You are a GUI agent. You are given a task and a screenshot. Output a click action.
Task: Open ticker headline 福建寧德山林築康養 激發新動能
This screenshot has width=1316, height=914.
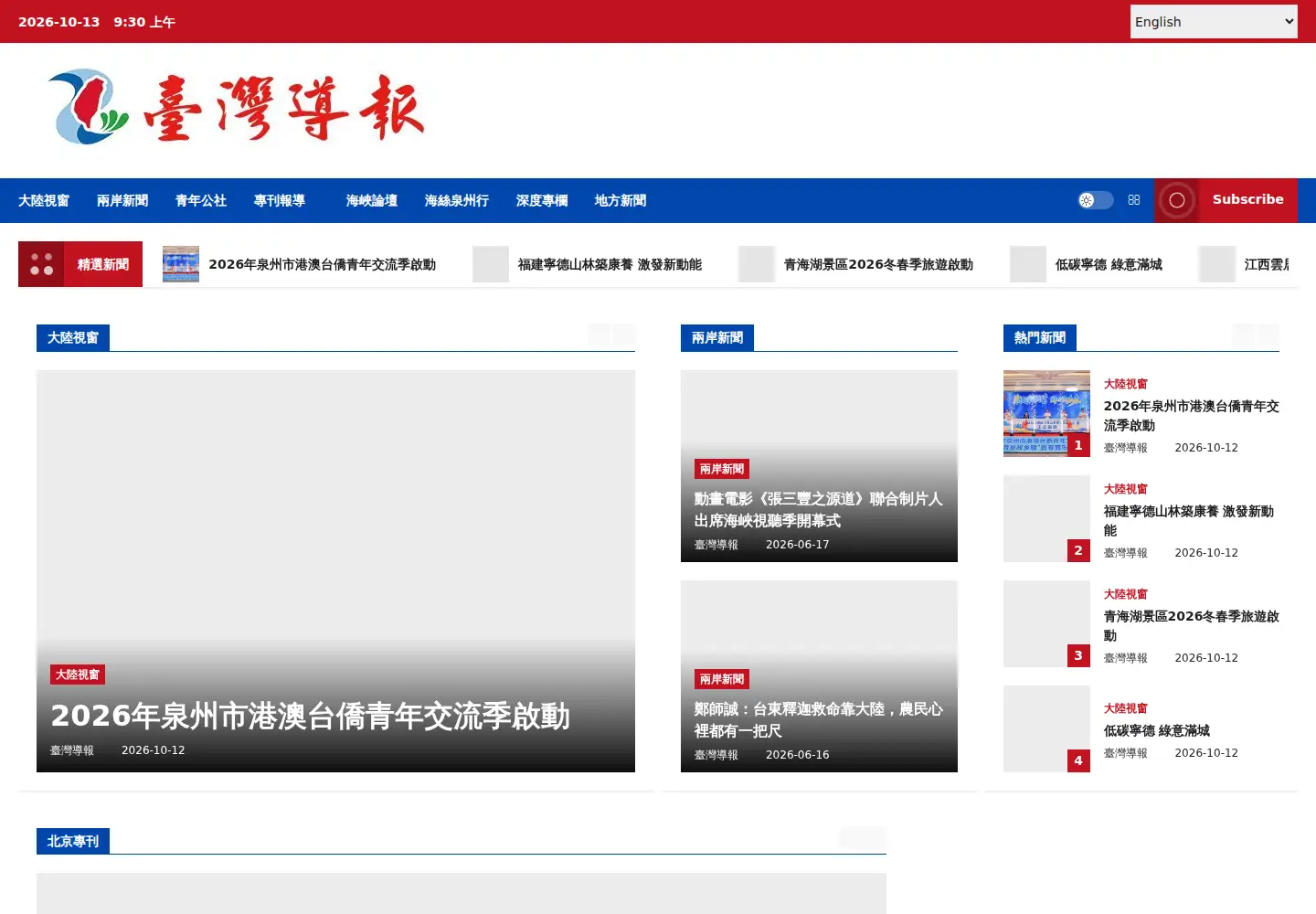coord(610,264)
